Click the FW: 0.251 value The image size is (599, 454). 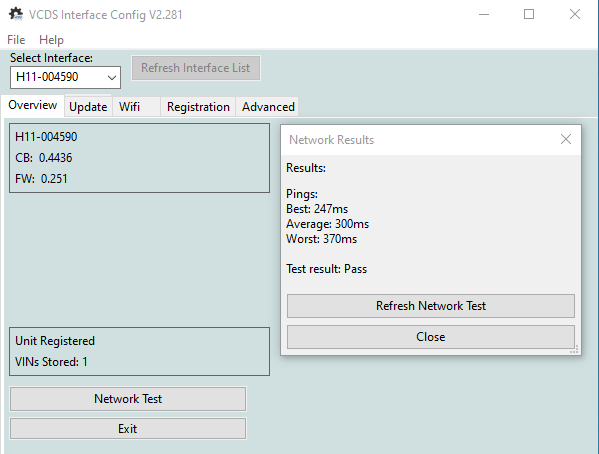(x=41, y=178)
